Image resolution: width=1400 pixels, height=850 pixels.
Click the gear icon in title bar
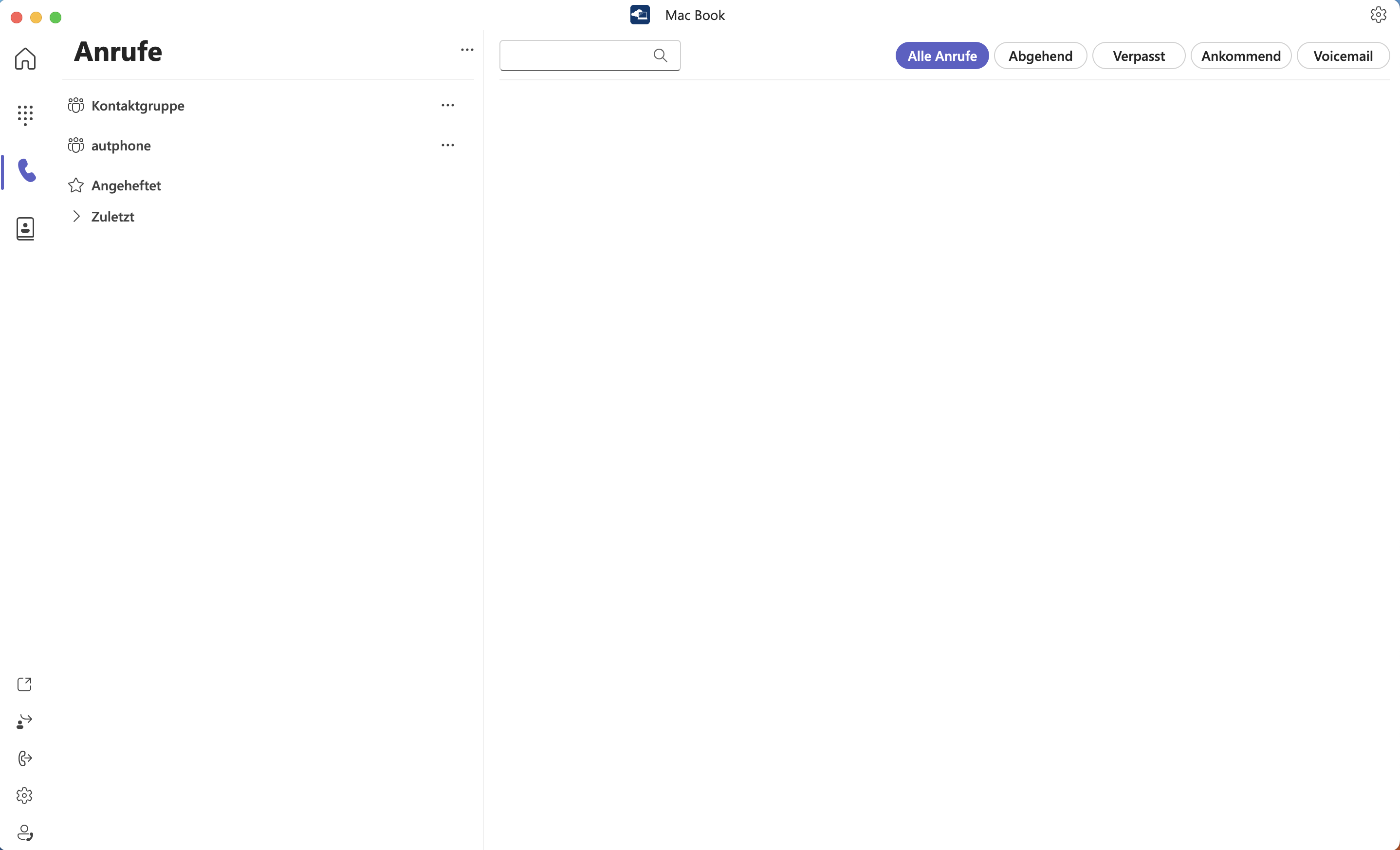pyautogui.click(x=1378, y=15)
